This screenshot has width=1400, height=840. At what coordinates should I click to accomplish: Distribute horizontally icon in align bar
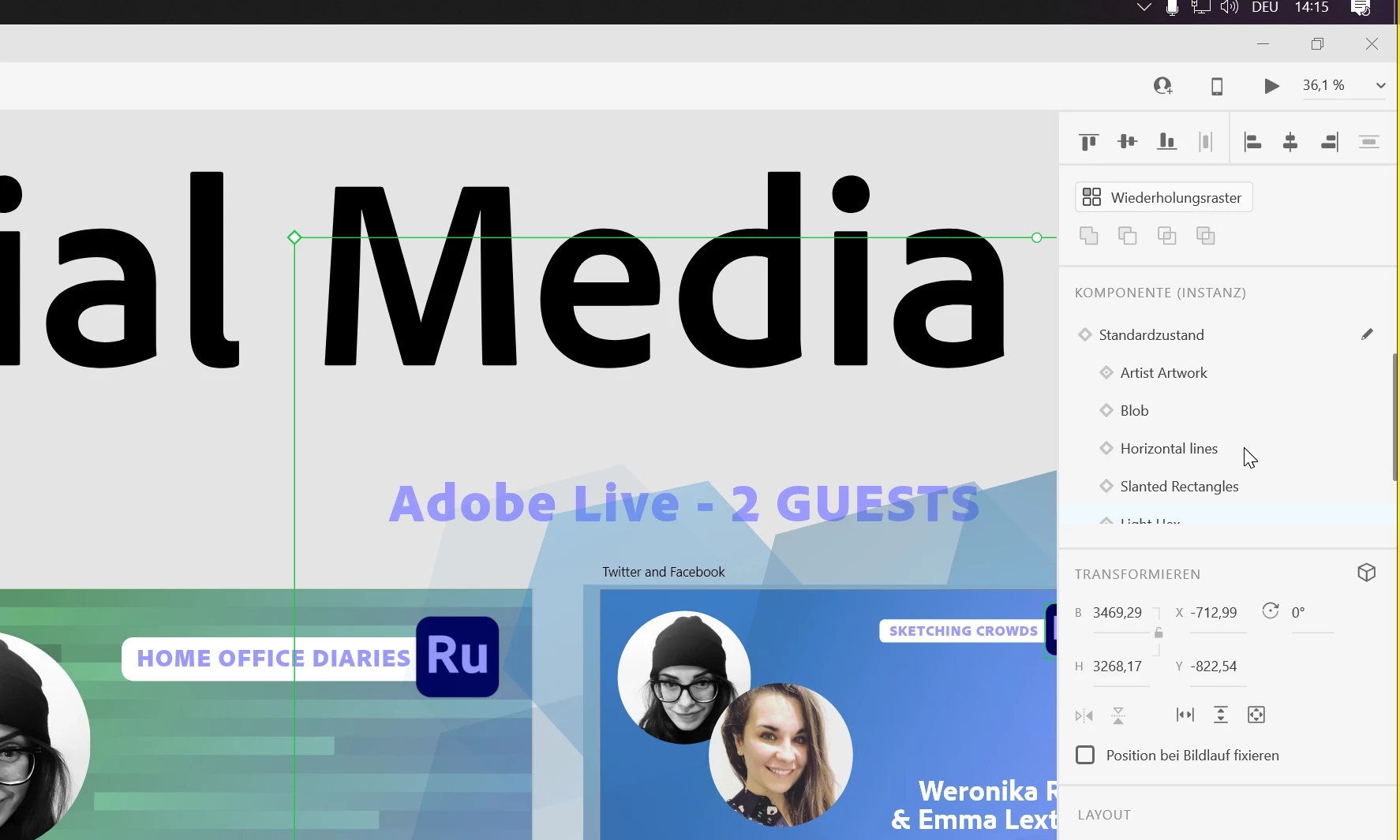(1205, 142)
